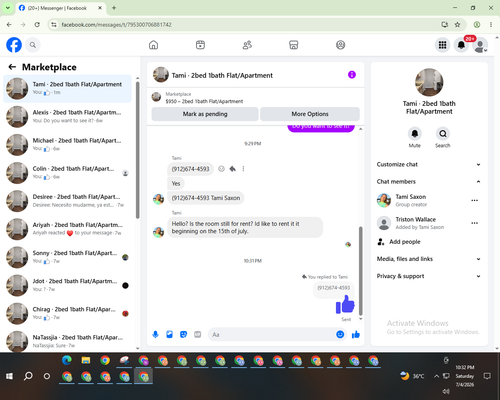Collapse Chat members section
Image resolution: width=500 pixels, height=400 pixels.
tap(429, 182)
